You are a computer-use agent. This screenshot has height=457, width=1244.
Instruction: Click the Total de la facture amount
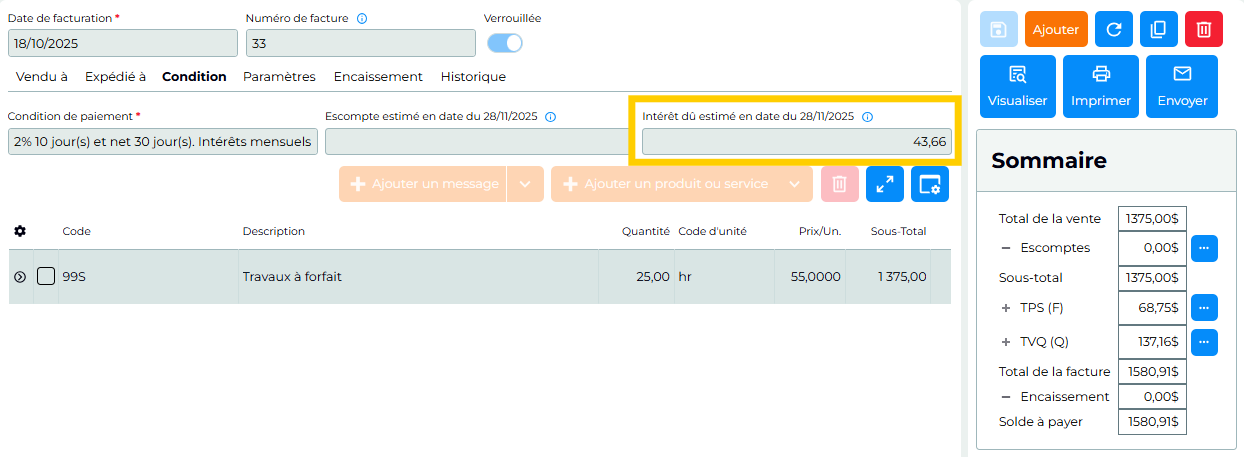[1152, 372]
